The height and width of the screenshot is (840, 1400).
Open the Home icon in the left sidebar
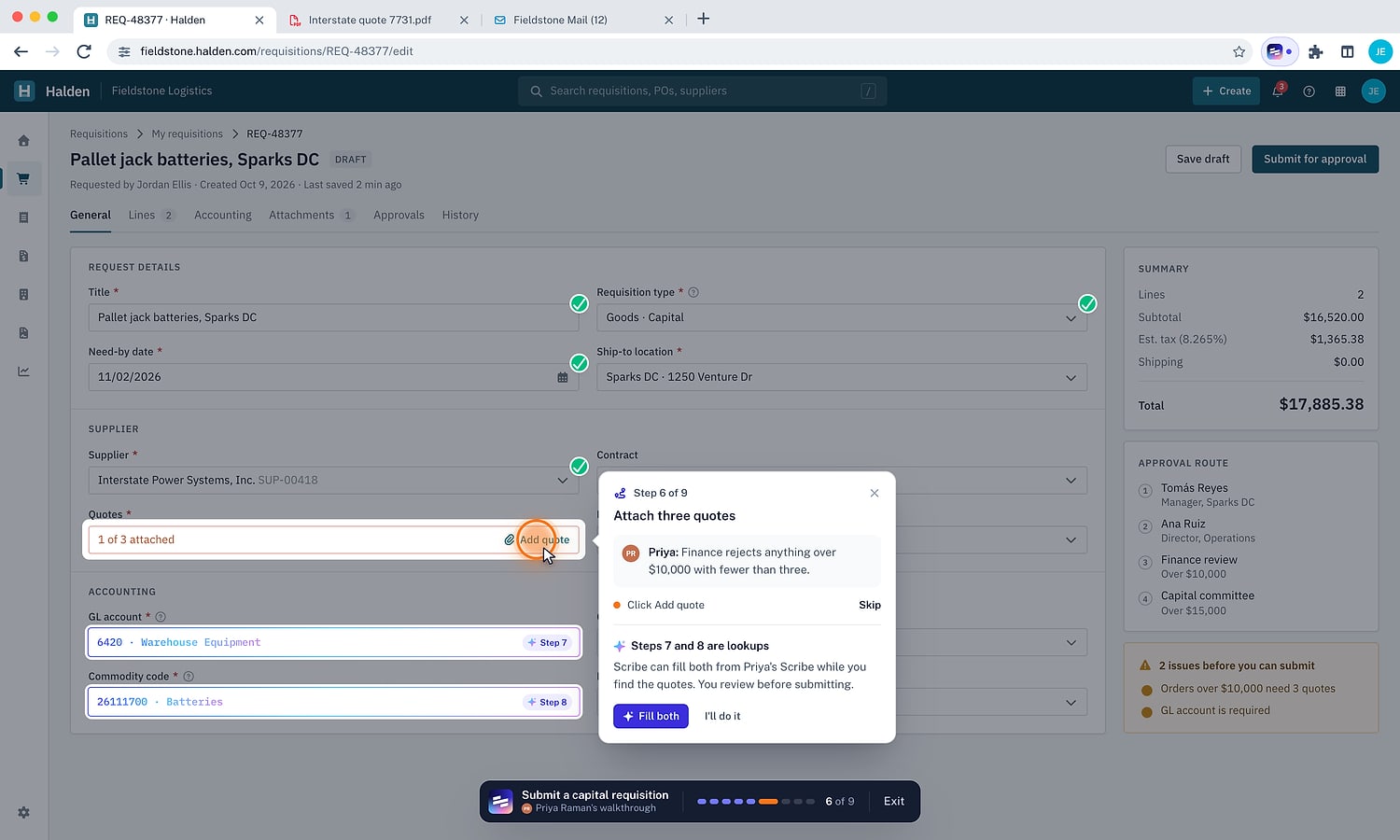pos(23,141)
